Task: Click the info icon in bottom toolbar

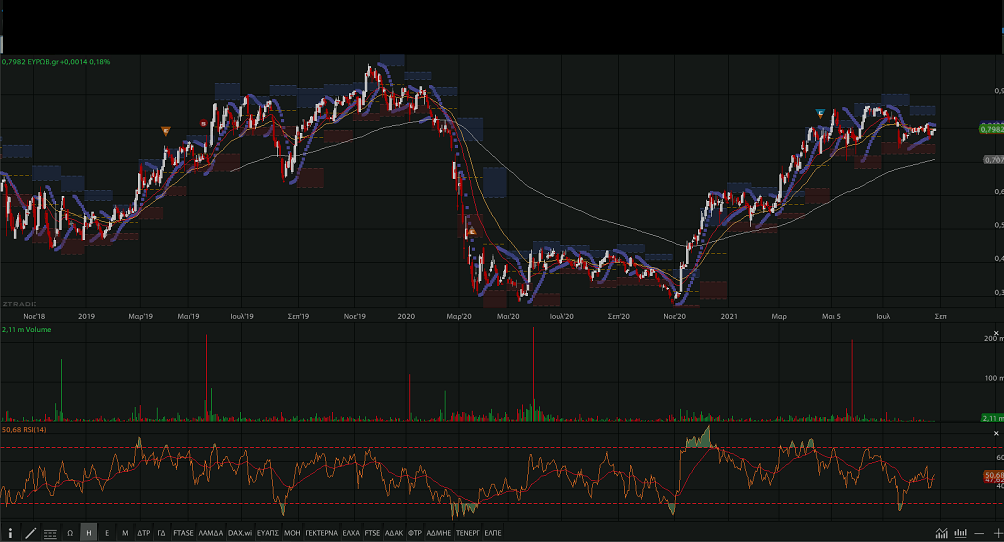Action: (x=11, y=533)
